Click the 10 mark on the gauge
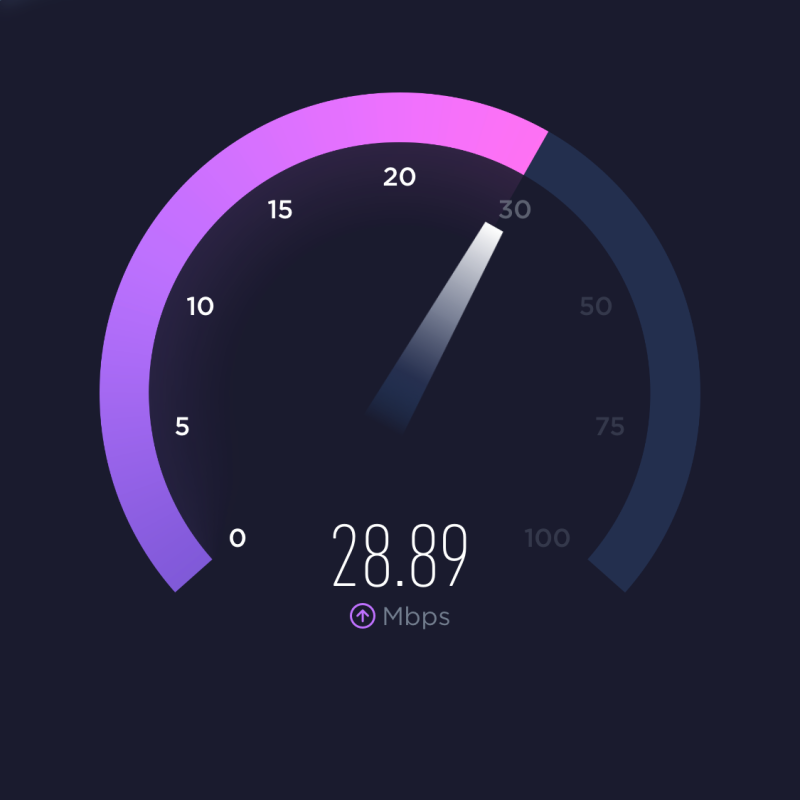This screenshot has height=800, width=800. tap(200, 306)
